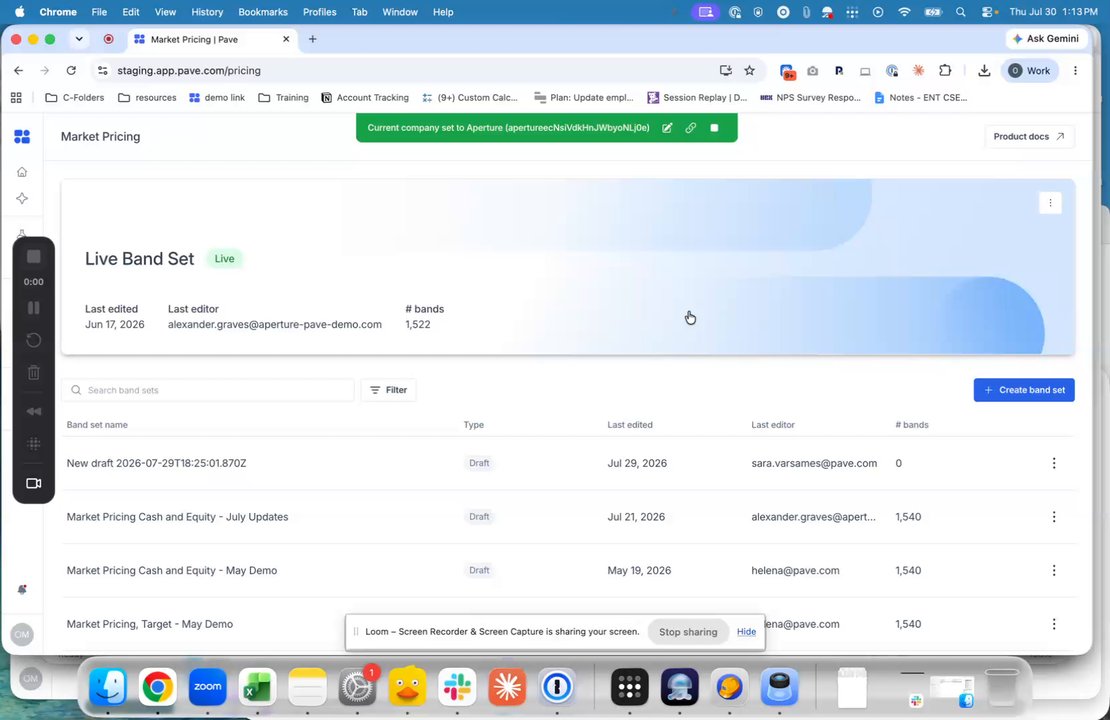The image size is (1110, 720).
Task: Open options for New draft 2026-07-29 row
Action: click(1054, 463)
